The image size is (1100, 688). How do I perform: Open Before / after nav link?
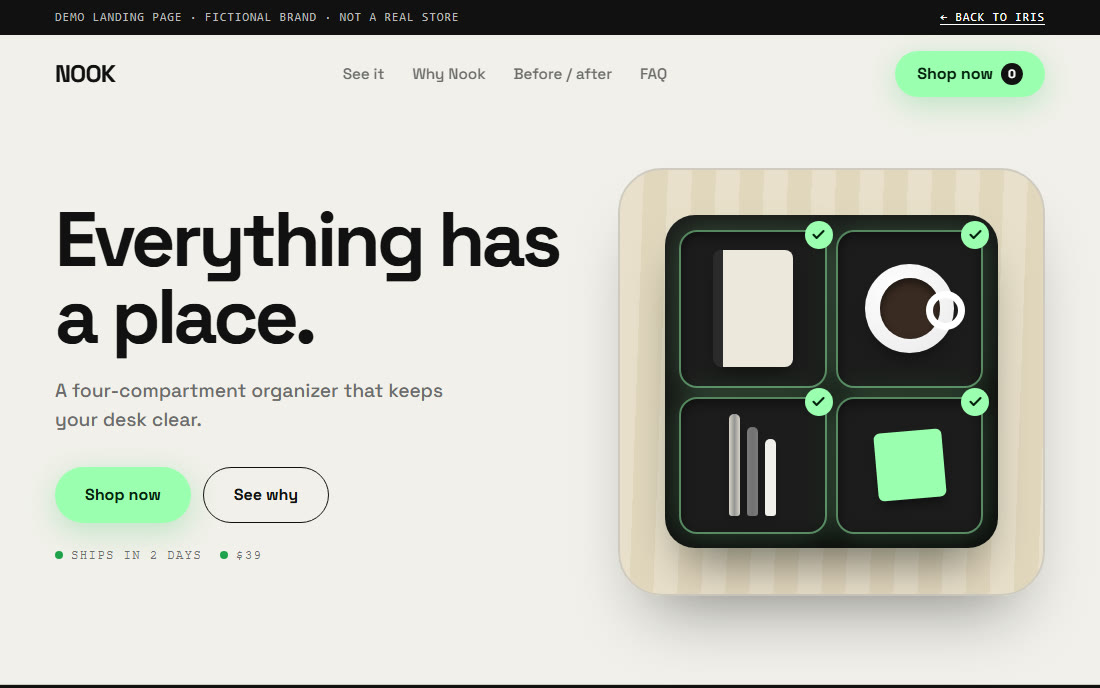562,74
